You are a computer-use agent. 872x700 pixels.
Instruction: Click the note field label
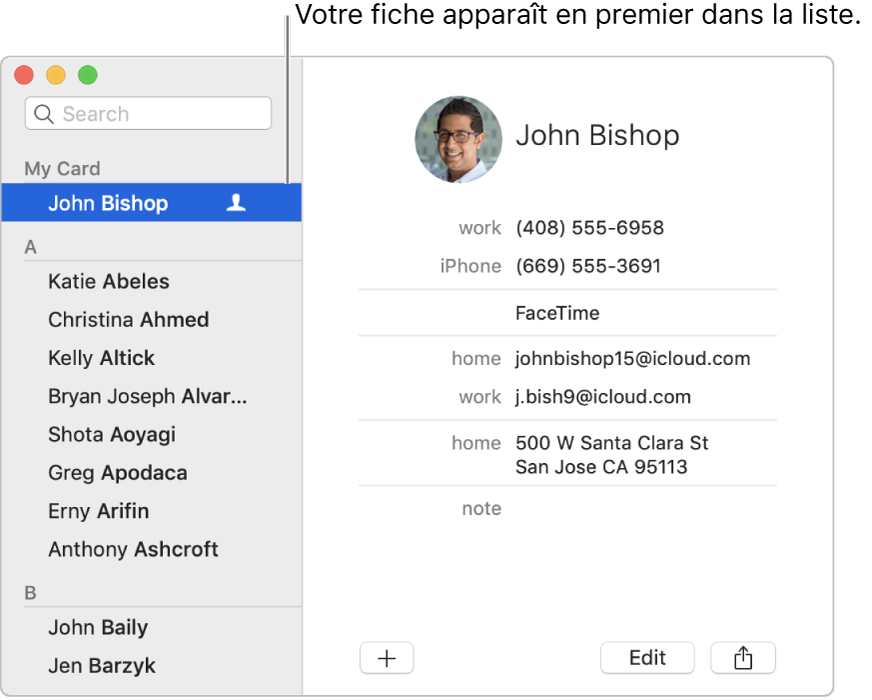click(482, 508)
